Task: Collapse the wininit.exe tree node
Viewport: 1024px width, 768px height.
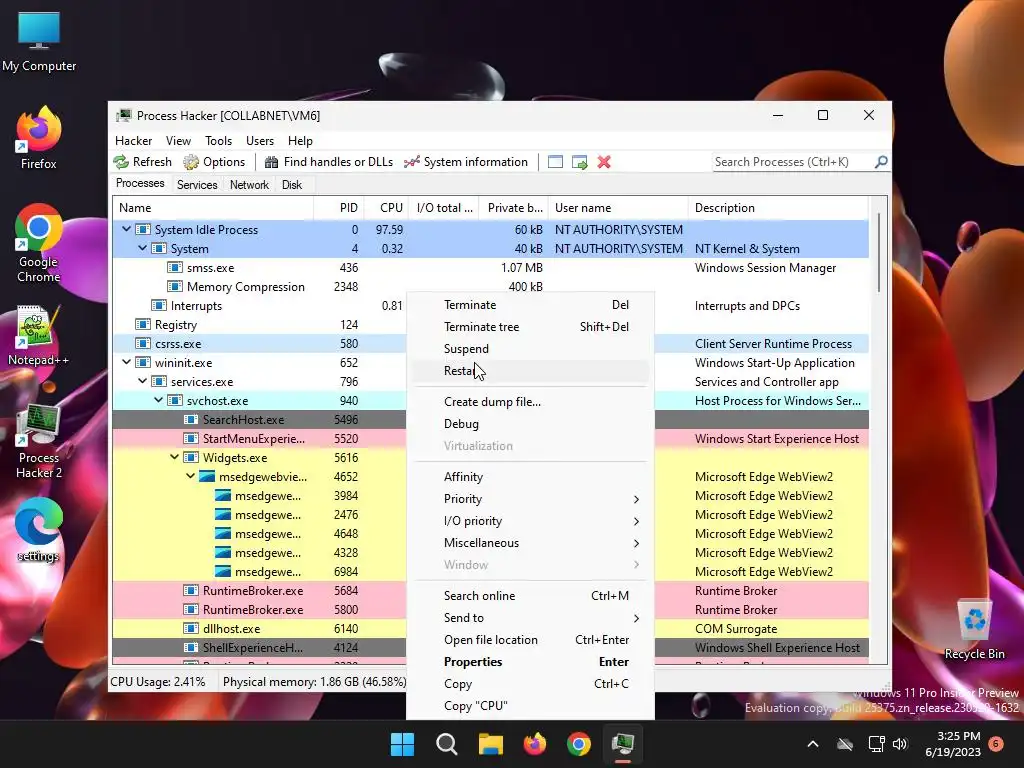Action: point(126,362)
